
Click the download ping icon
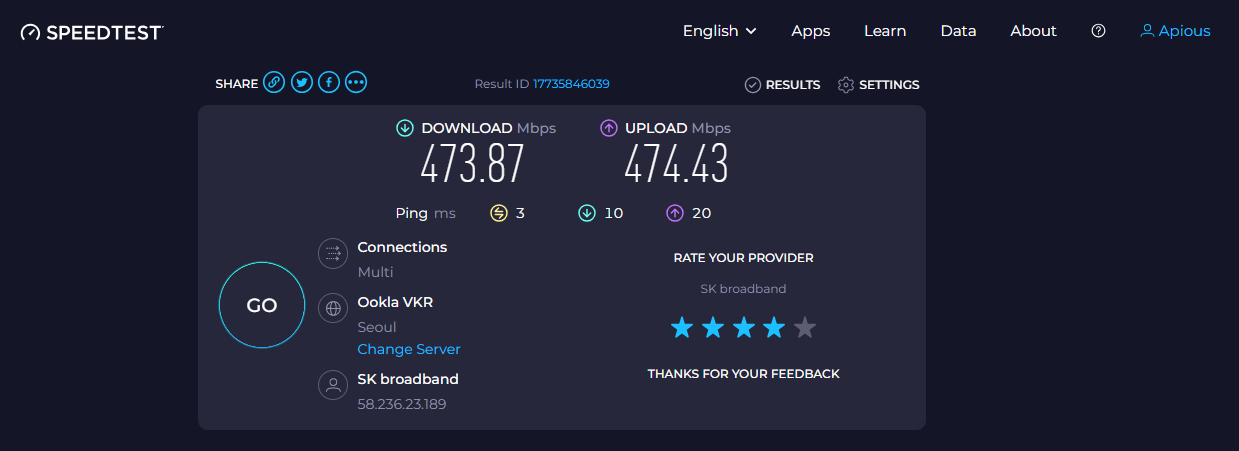(587, 213)
